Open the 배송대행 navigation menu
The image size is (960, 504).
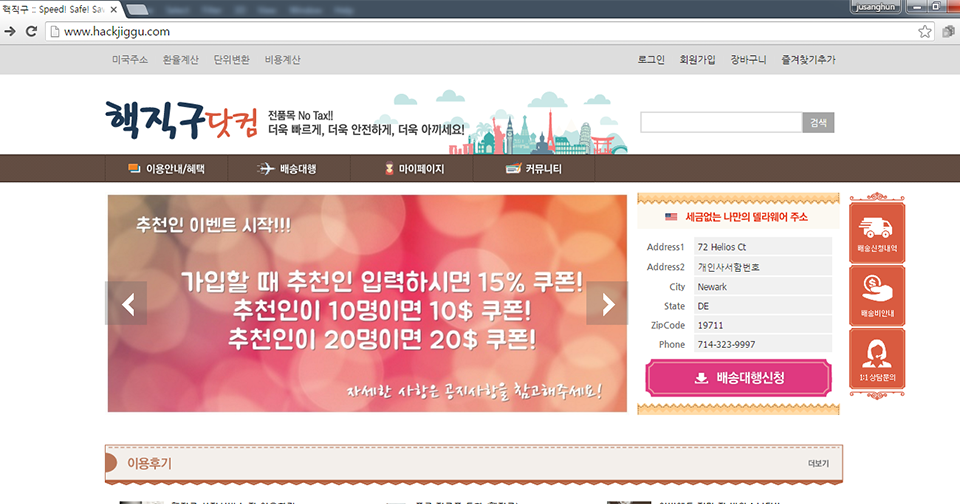tap(288, 169)
